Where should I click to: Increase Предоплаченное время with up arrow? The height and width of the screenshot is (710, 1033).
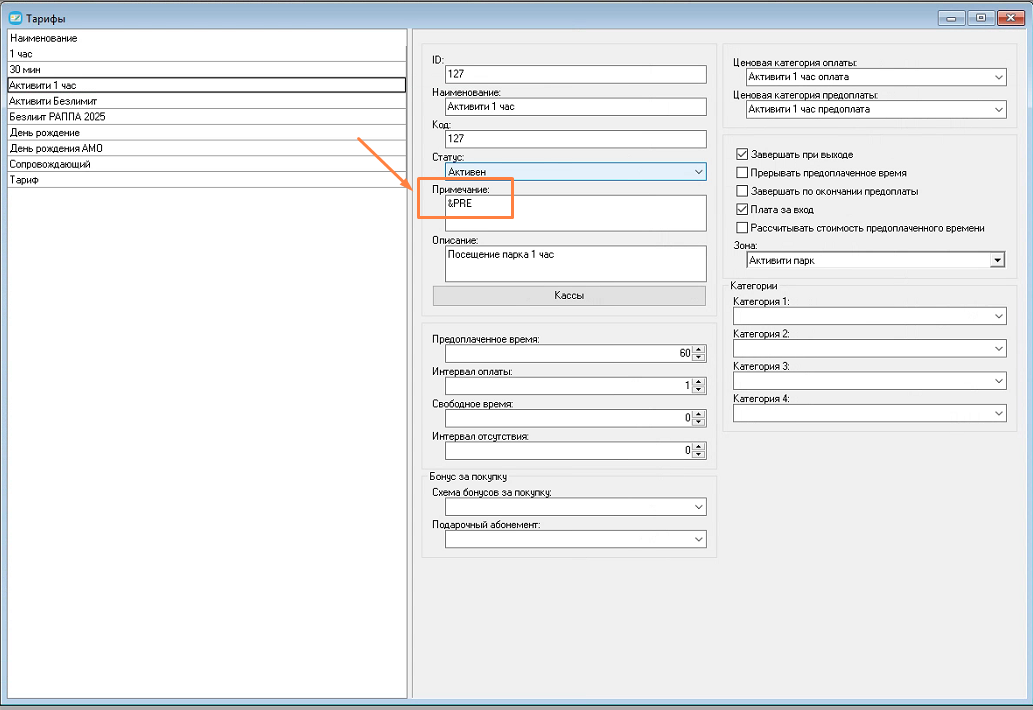(x=698, y=349)
